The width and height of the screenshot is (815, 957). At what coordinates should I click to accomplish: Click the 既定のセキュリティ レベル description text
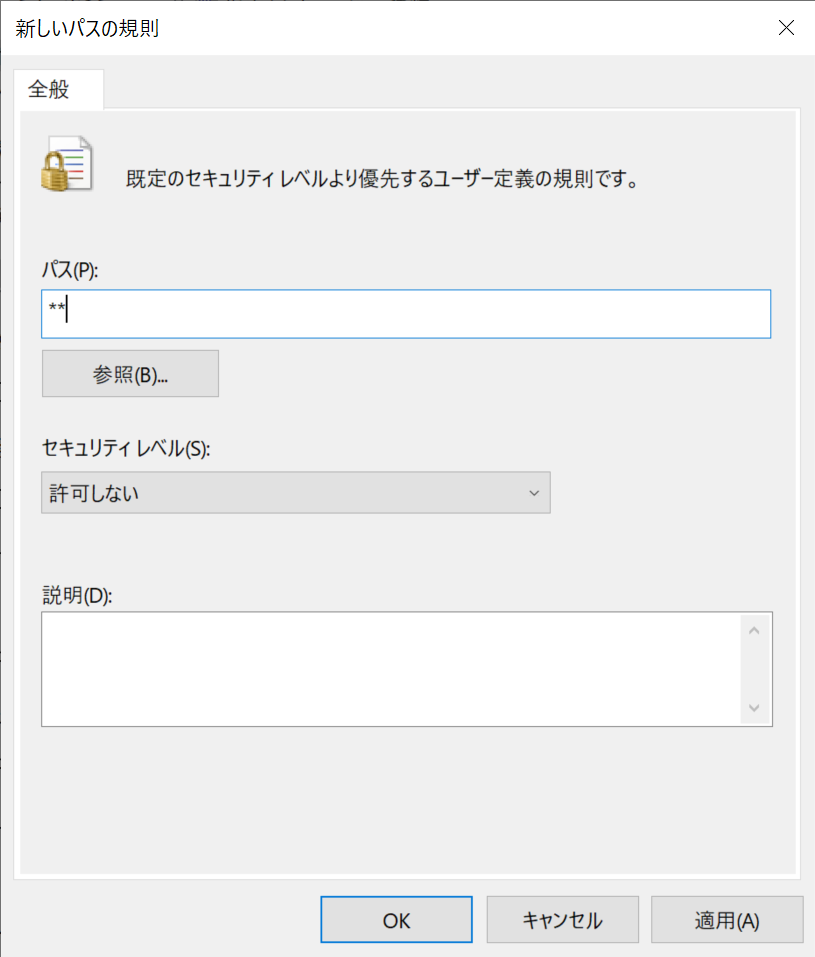point(382,179)
